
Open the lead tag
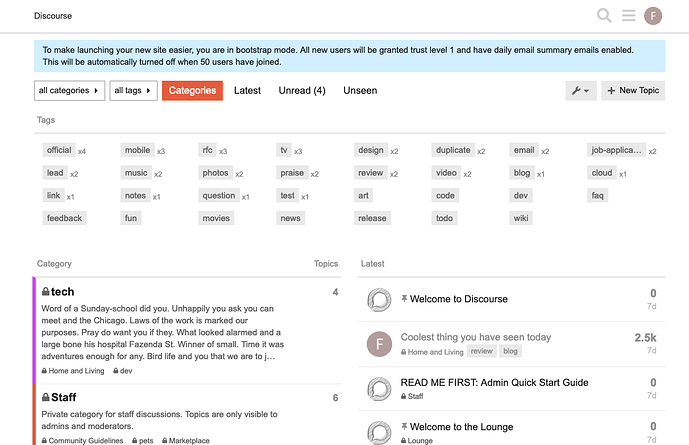55,173
